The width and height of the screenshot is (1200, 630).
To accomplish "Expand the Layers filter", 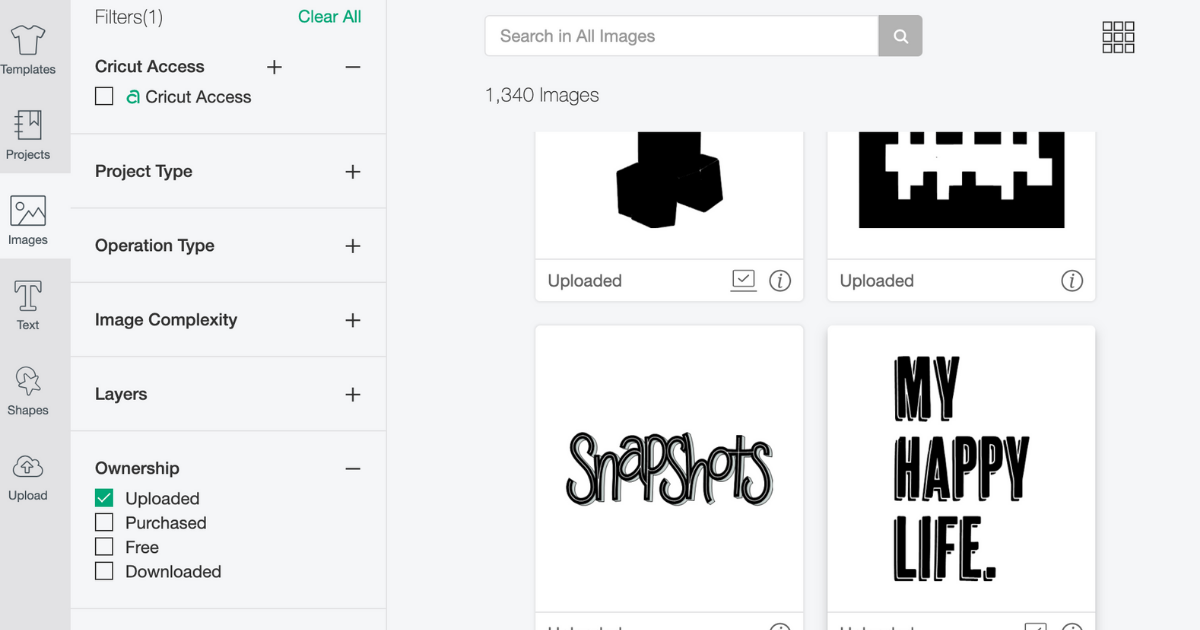I will [352, 394].
